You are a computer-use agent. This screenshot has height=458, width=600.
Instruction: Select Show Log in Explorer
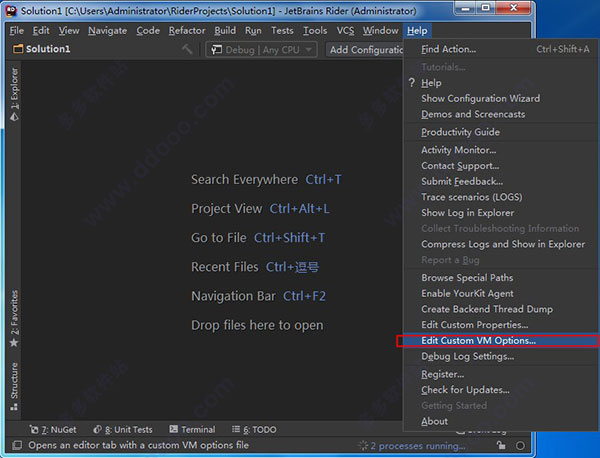[x=501, y=213]
